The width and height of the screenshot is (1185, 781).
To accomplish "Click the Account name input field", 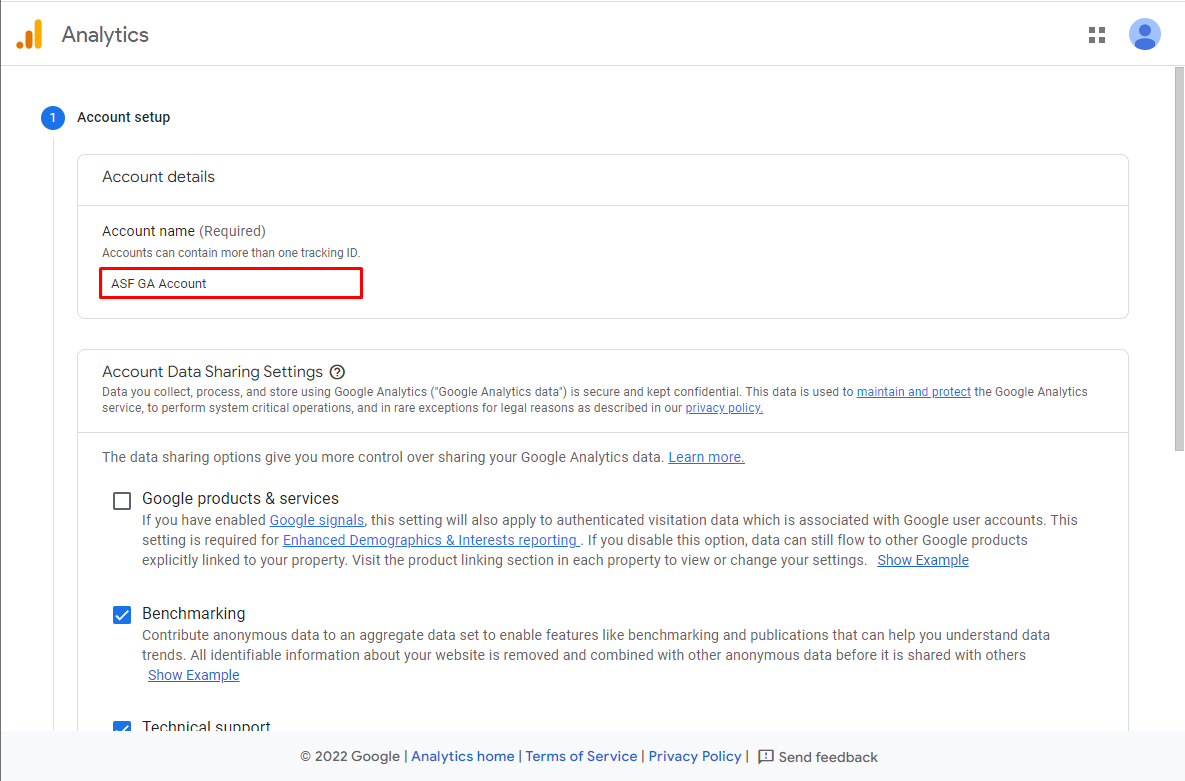I will pos(231,284).
